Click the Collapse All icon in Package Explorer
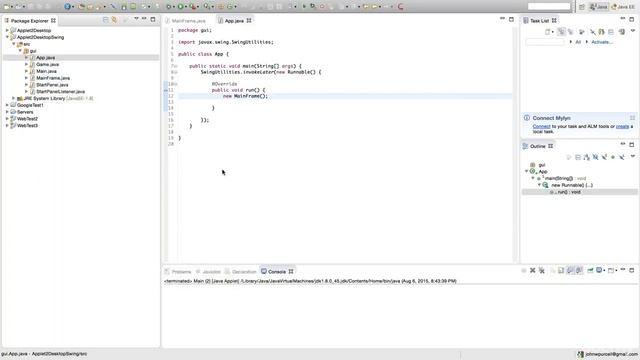The width and height of the screenshot is (640, 360). click(x=106, y=20)
